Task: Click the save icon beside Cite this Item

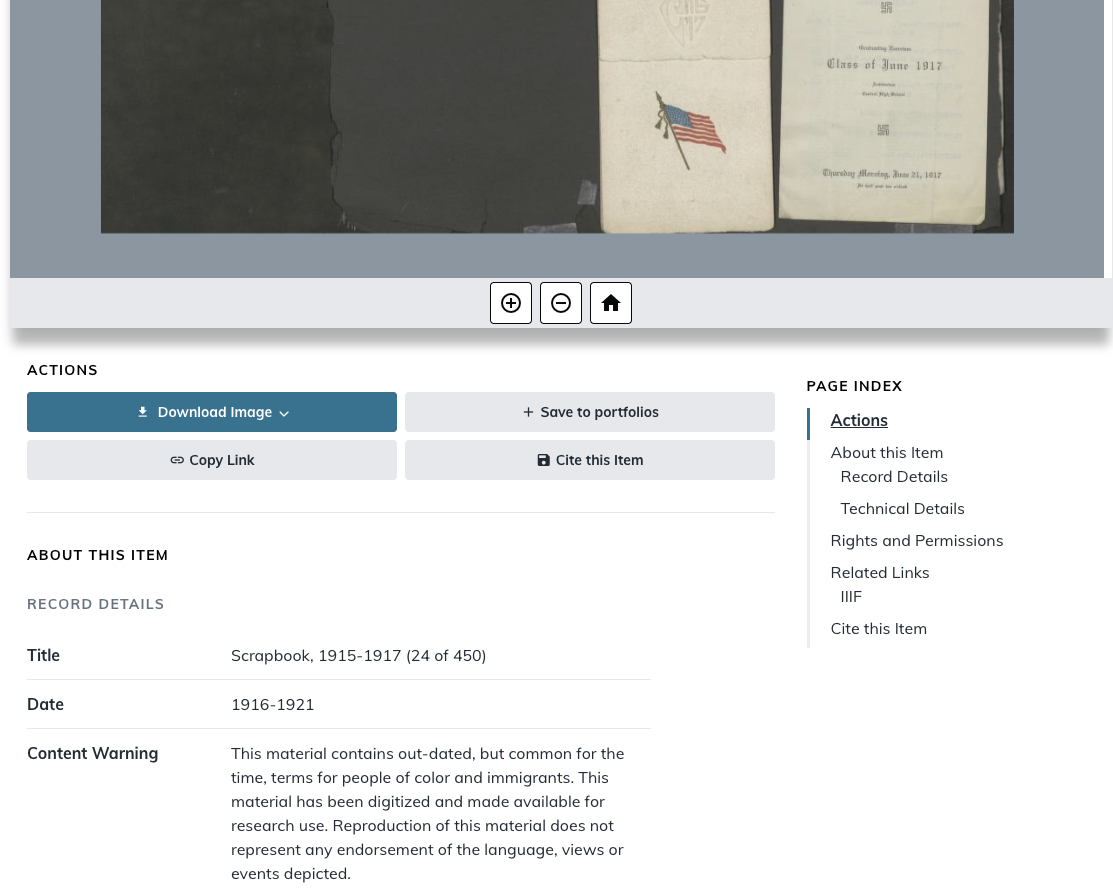Action: (x=543, y=460)
